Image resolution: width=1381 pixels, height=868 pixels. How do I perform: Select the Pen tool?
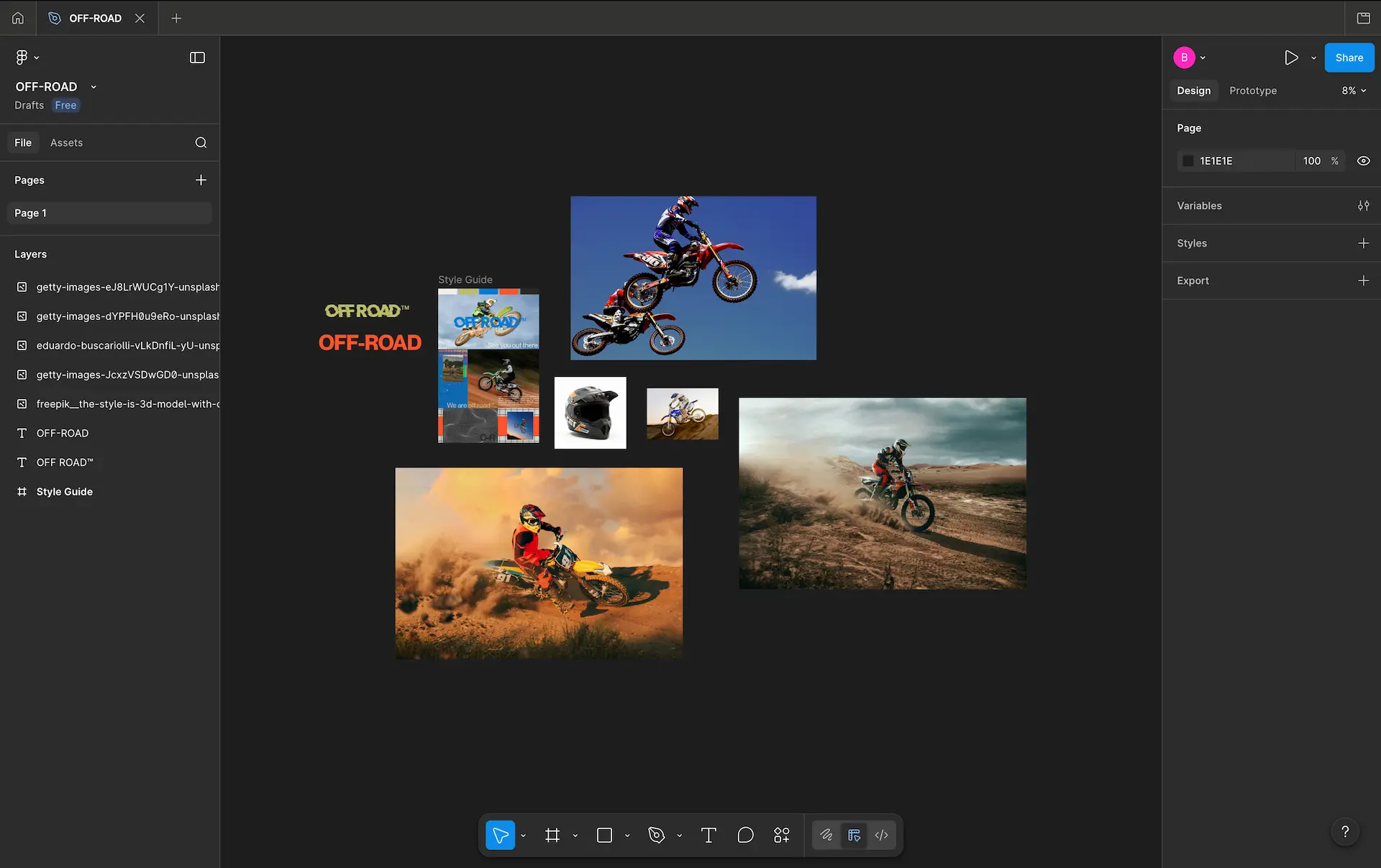point(656,835)
